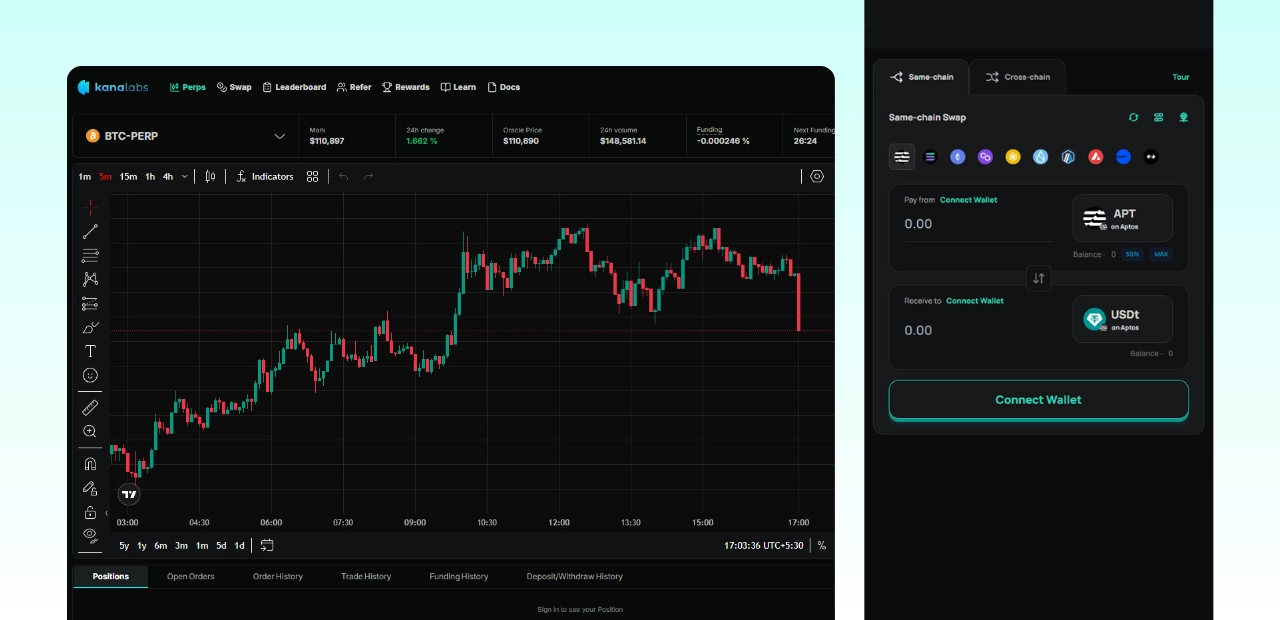The width and height of the screenshot is (1280, 620).
Task: Open chart settings hexagon icon
Action: coord(817,176)
